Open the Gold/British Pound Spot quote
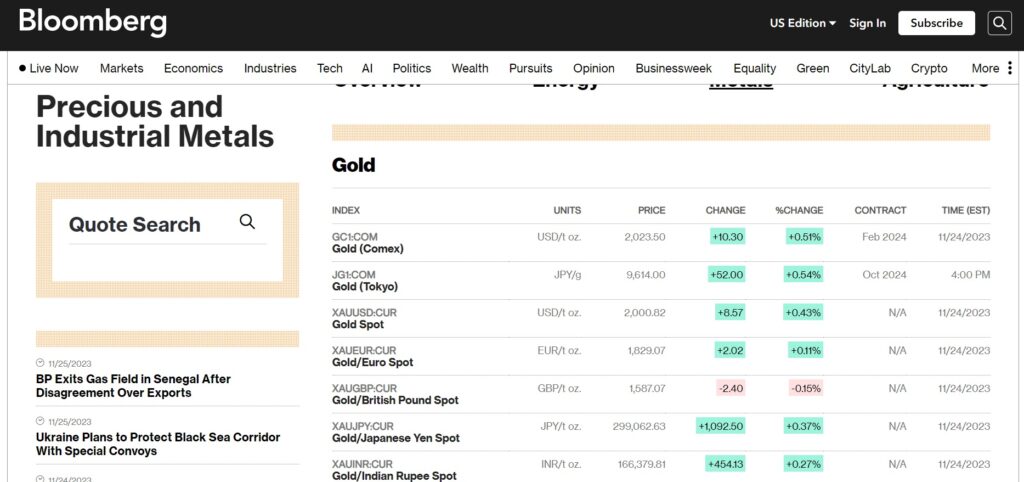The height and width of the screenshot is (482, 1024). click(x=395, y=394)
